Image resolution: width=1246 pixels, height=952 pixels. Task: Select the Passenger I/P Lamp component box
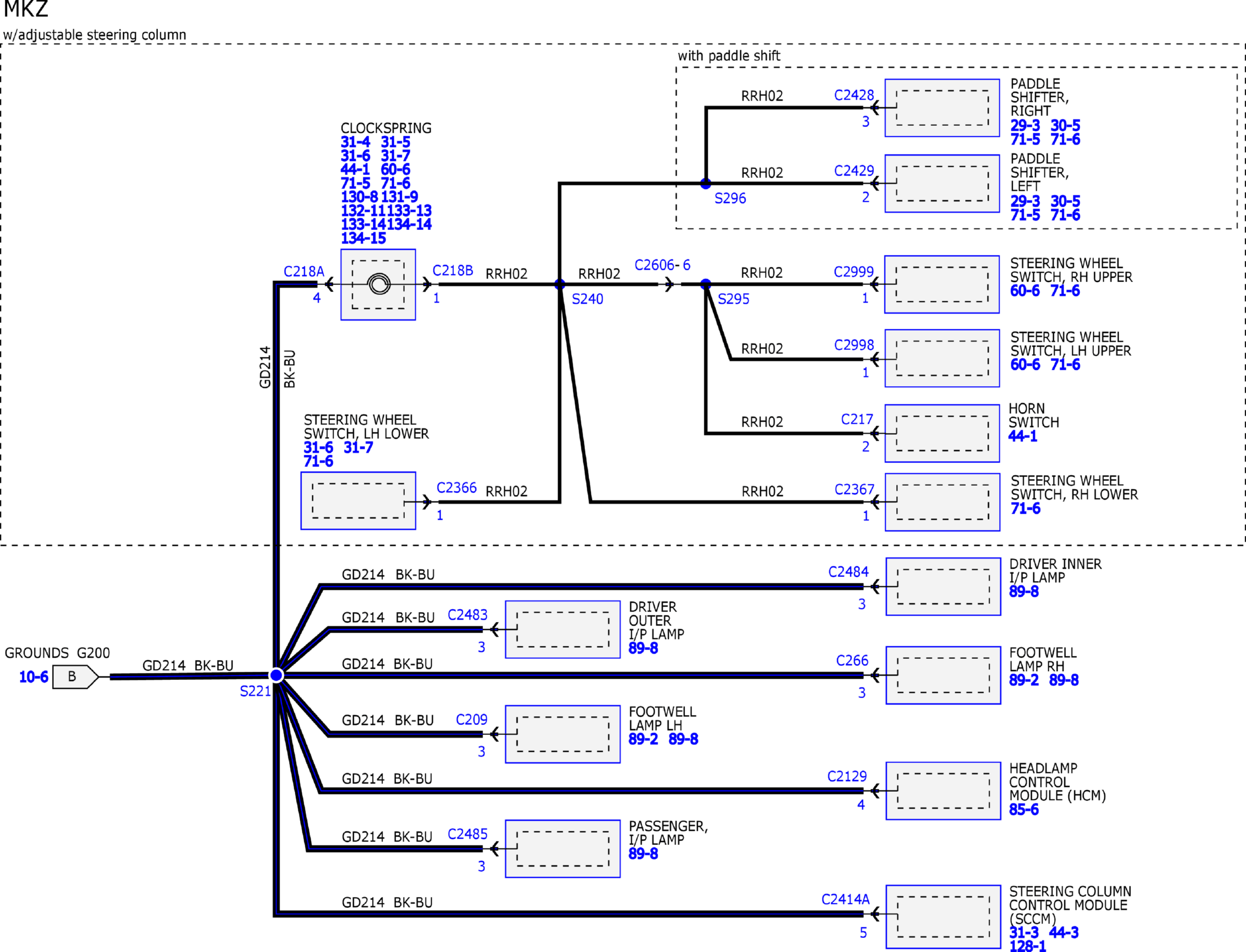point(563,848)
